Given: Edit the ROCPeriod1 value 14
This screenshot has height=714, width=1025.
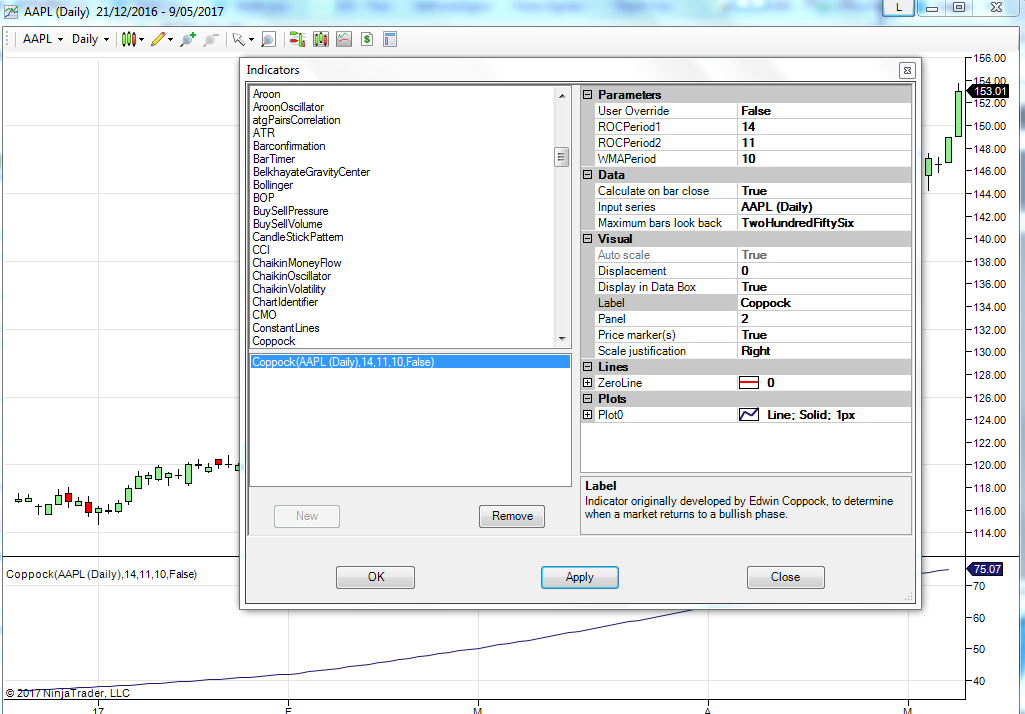Looking at the screenshot, I should (x=824, y=127).
